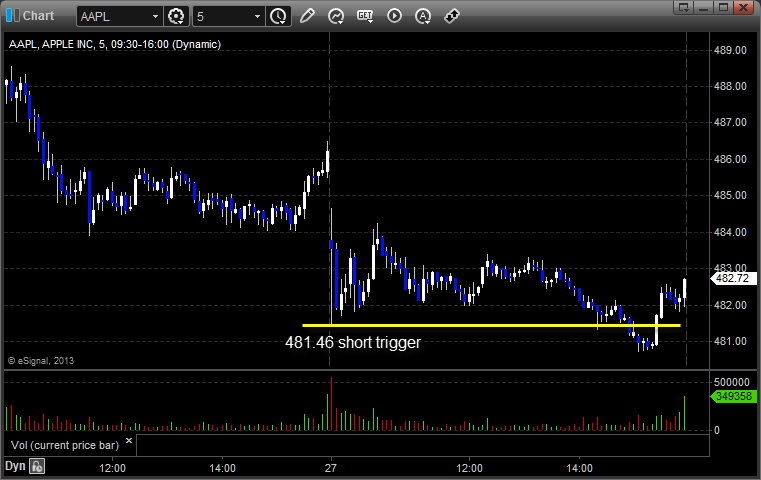The image size is (761, 480).
Task: Select the yellow short trigger line
Action: click(x=491, y=325)
